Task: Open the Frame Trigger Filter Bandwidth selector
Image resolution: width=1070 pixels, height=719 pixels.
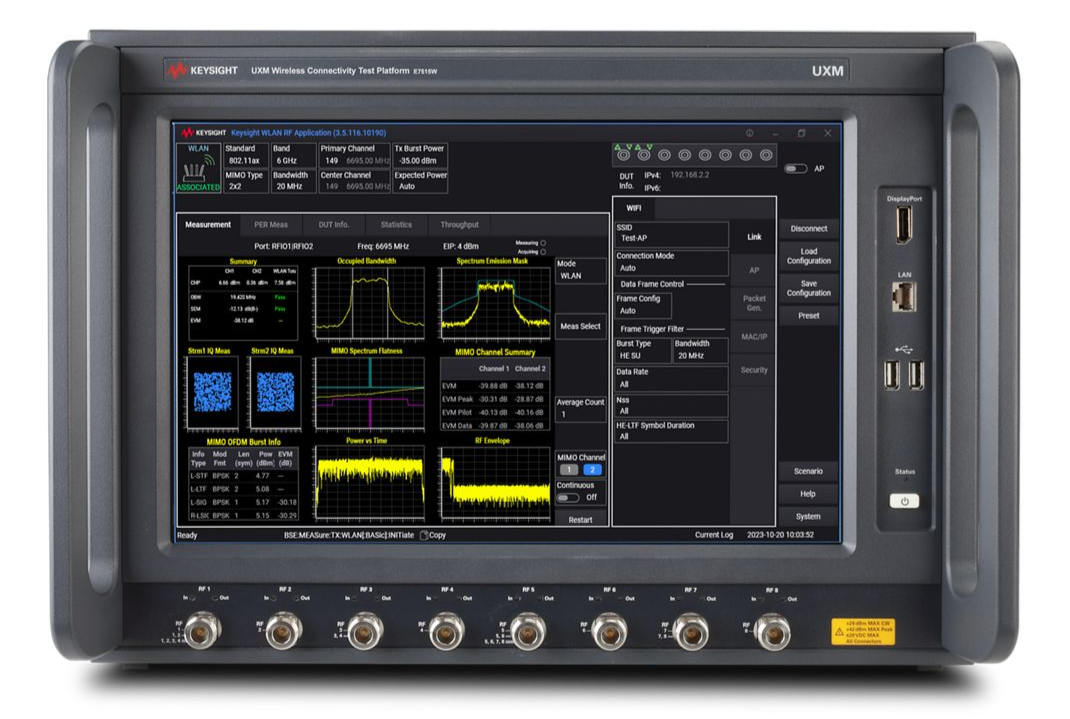Action: click(700, 350)
